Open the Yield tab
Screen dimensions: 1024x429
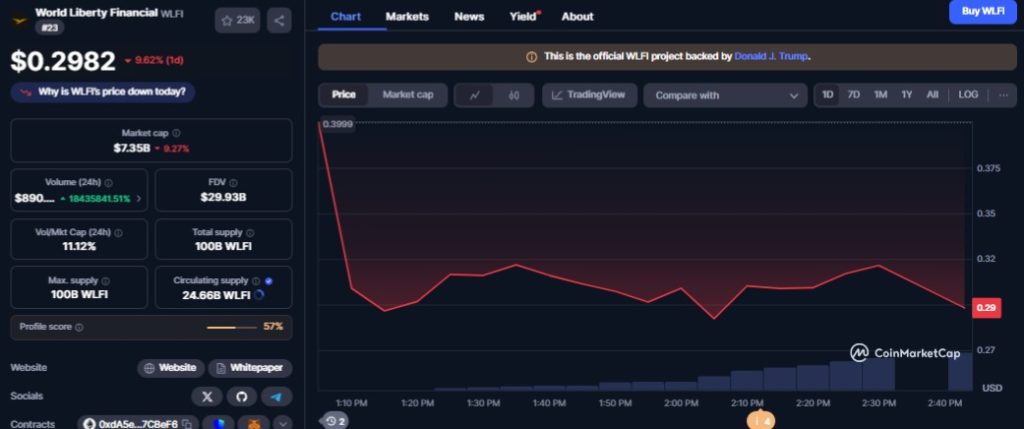(x=524, y=16)
